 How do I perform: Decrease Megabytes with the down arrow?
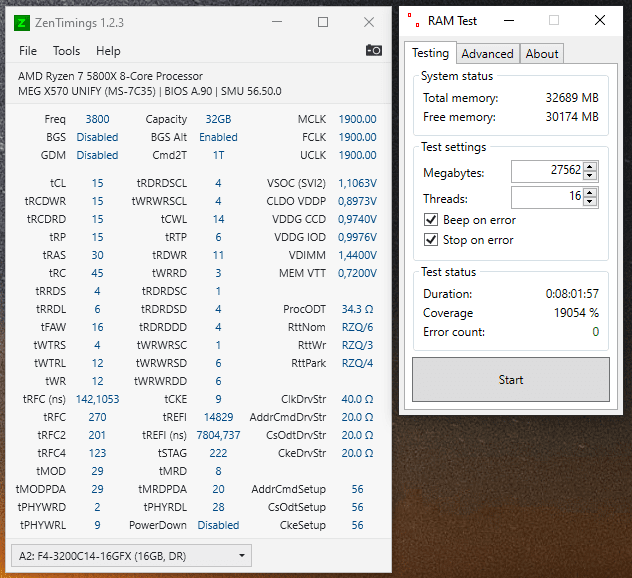click(x=590, y=175)
